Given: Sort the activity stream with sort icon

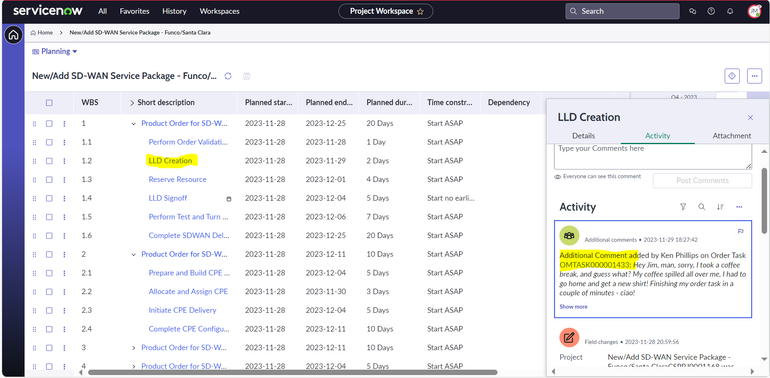Looking at the screenshot, I should pos(720,207).
